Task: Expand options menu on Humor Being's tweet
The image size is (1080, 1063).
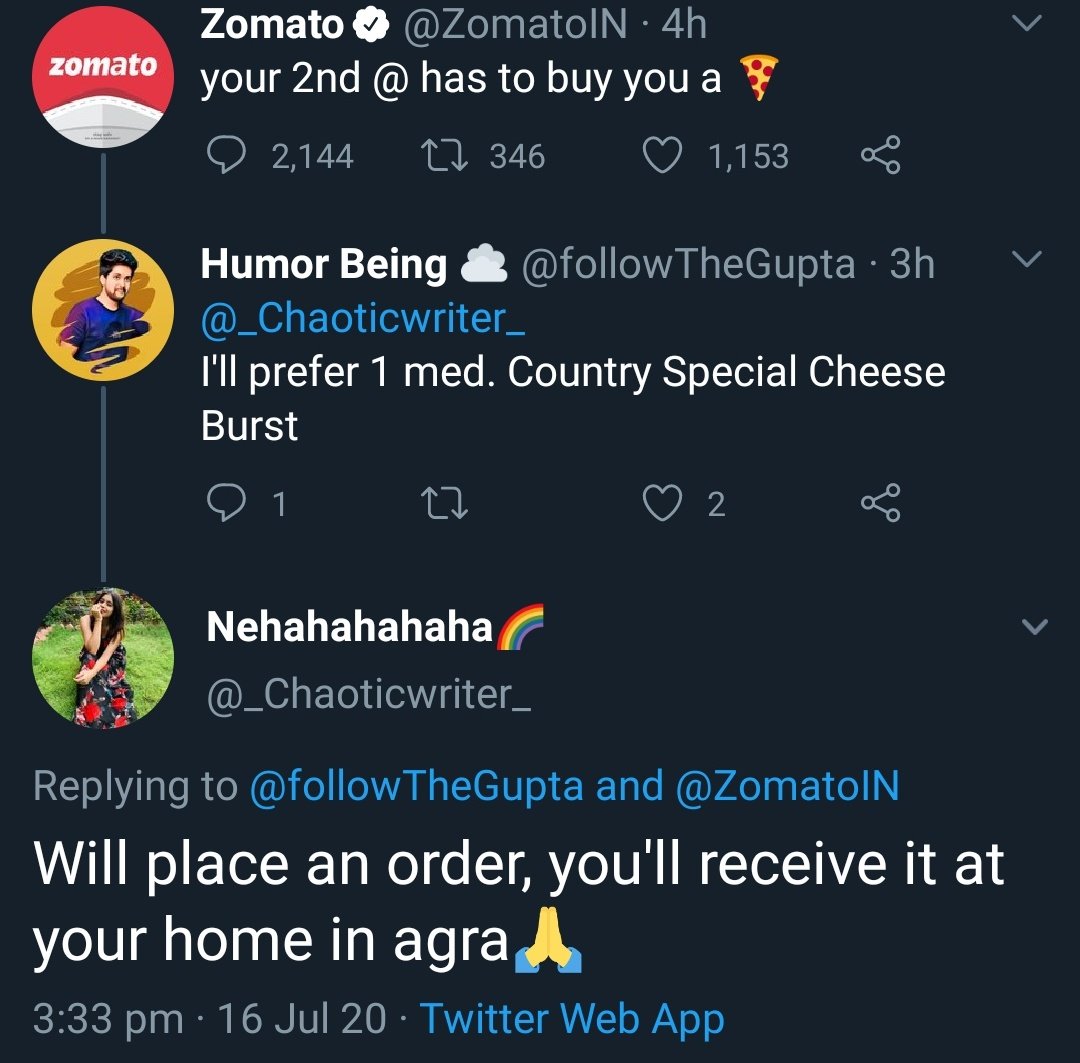Action: [1028, 261]
